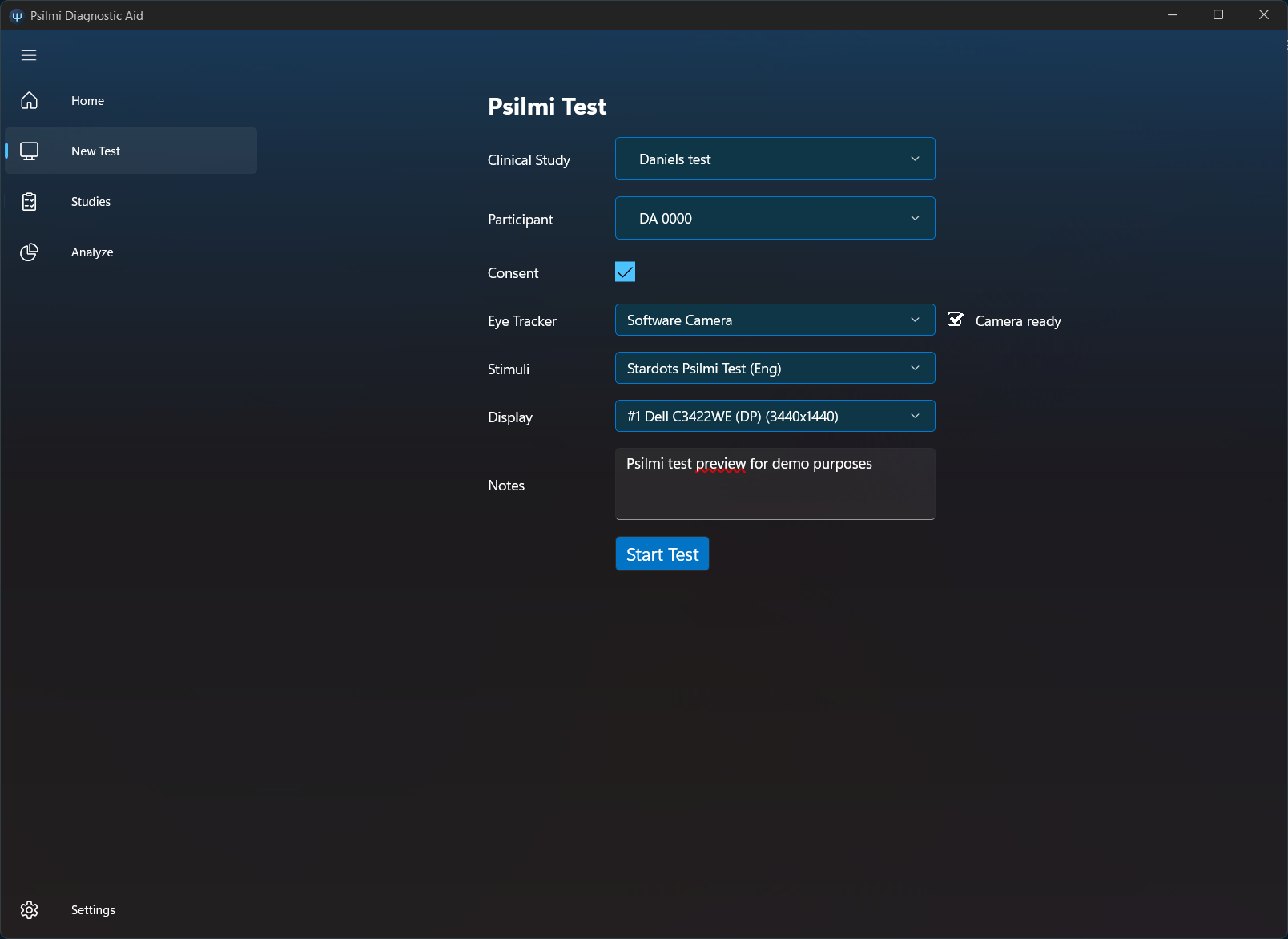Click the Home house icon
The image size is (1288, 939).
click(x=30, y=100)
